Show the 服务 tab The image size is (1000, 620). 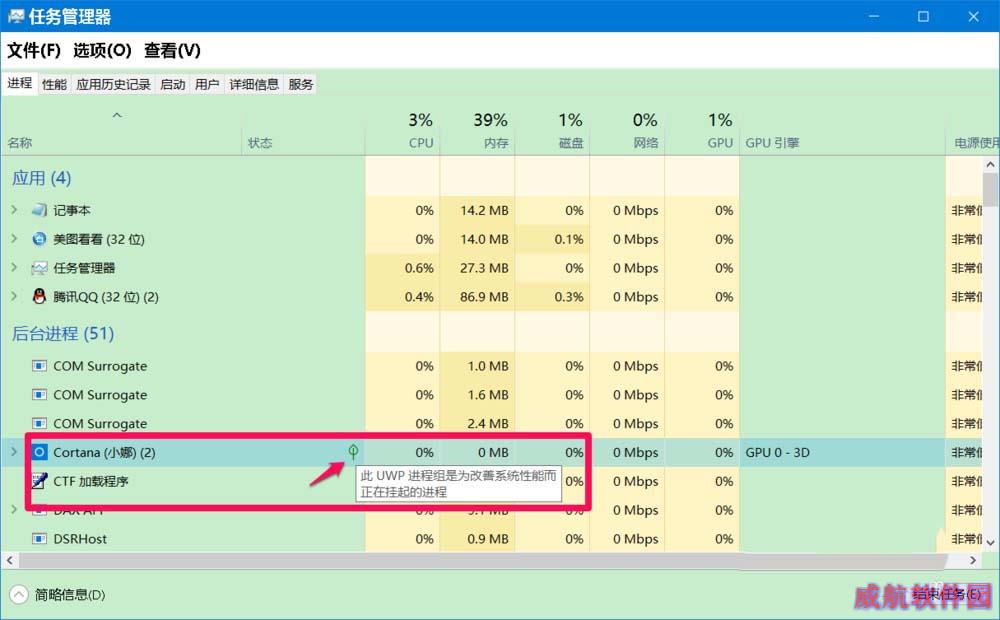click(x=300, y=84)
